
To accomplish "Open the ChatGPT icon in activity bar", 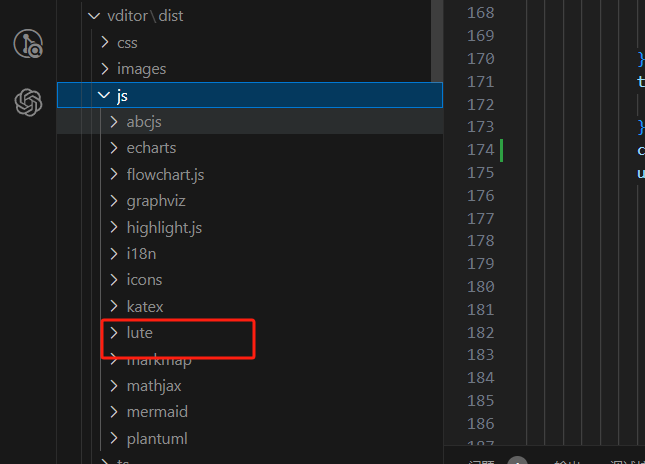I will coord(28,102).
